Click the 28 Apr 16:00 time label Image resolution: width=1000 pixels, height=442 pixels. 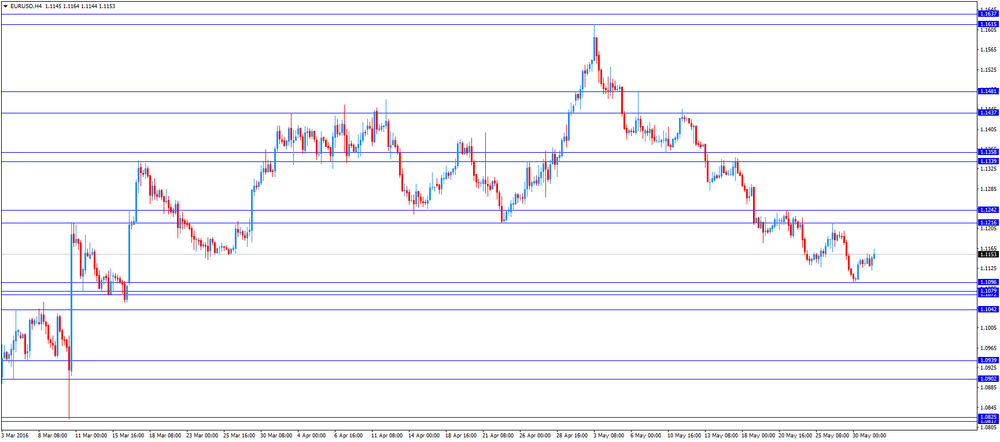(572, 435)
